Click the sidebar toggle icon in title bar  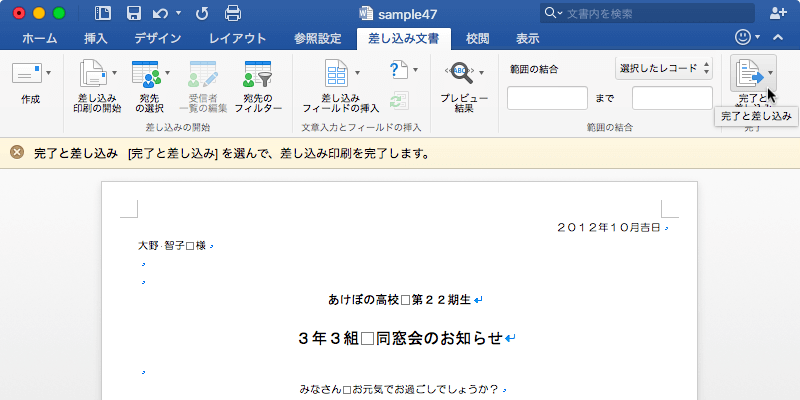tap(103, 13)
